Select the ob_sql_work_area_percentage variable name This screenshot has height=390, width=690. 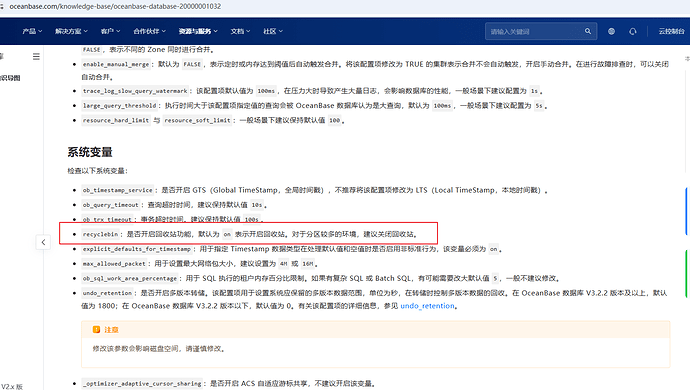(x=130, y=278)
